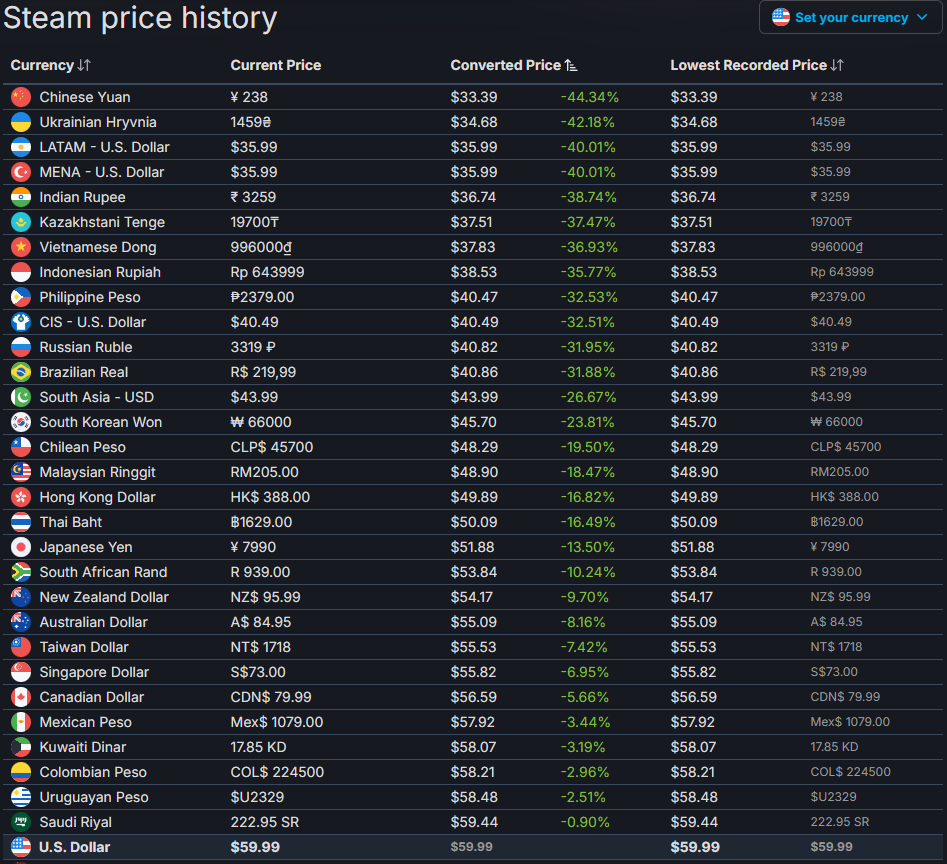947x864 pixels.
Task: Click the Uruguayan Peso flag icon
Action: tap(21, 797)
